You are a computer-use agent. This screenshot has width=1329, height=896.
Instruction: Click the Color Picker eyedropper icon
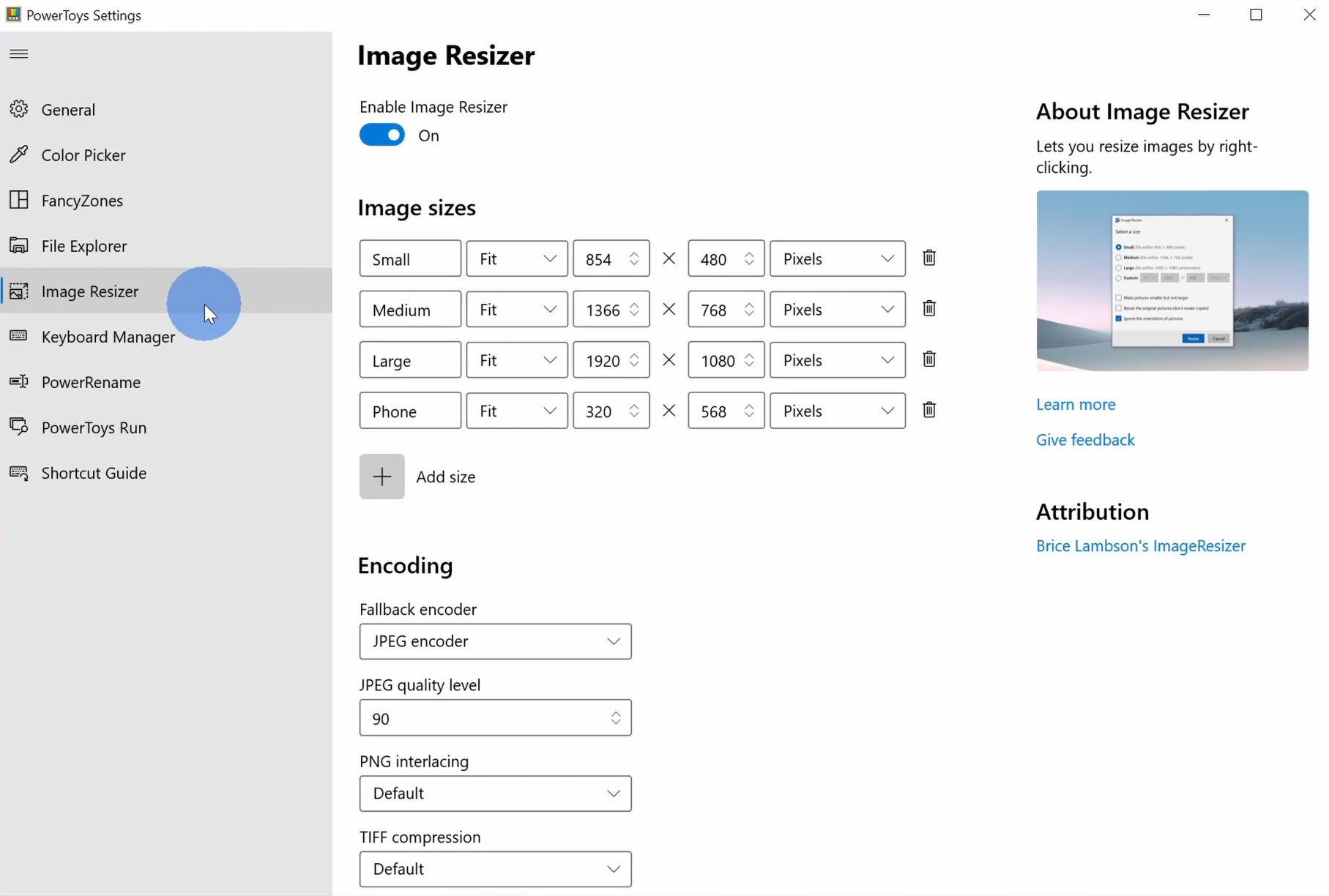(19, 154)
